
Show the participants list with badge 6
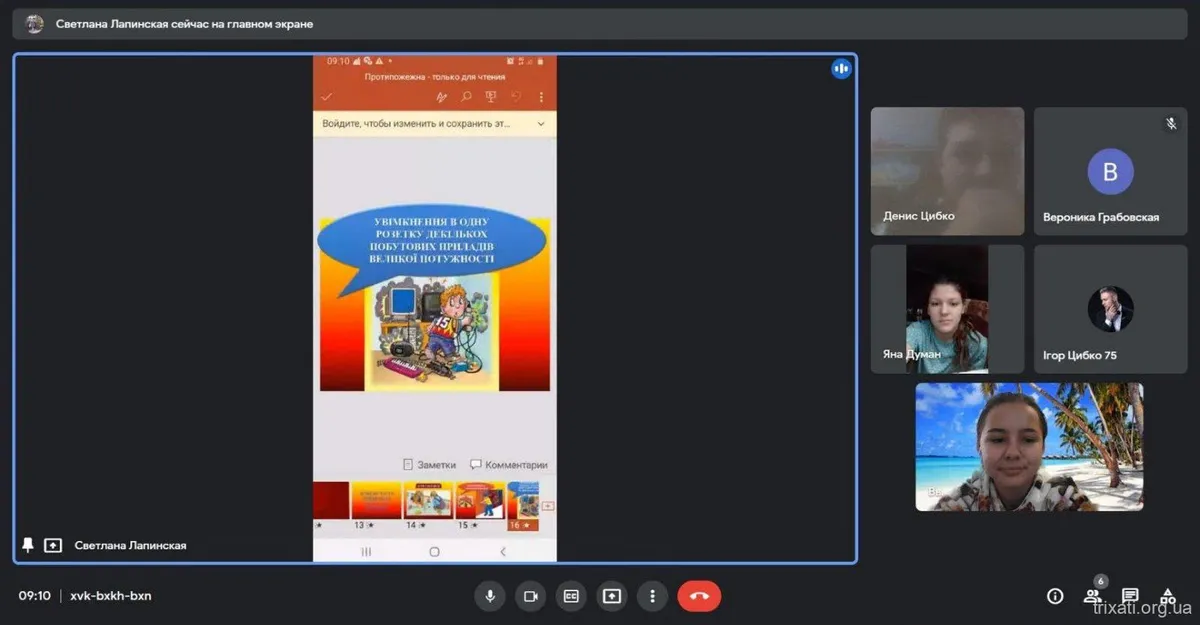point(1092,596)
